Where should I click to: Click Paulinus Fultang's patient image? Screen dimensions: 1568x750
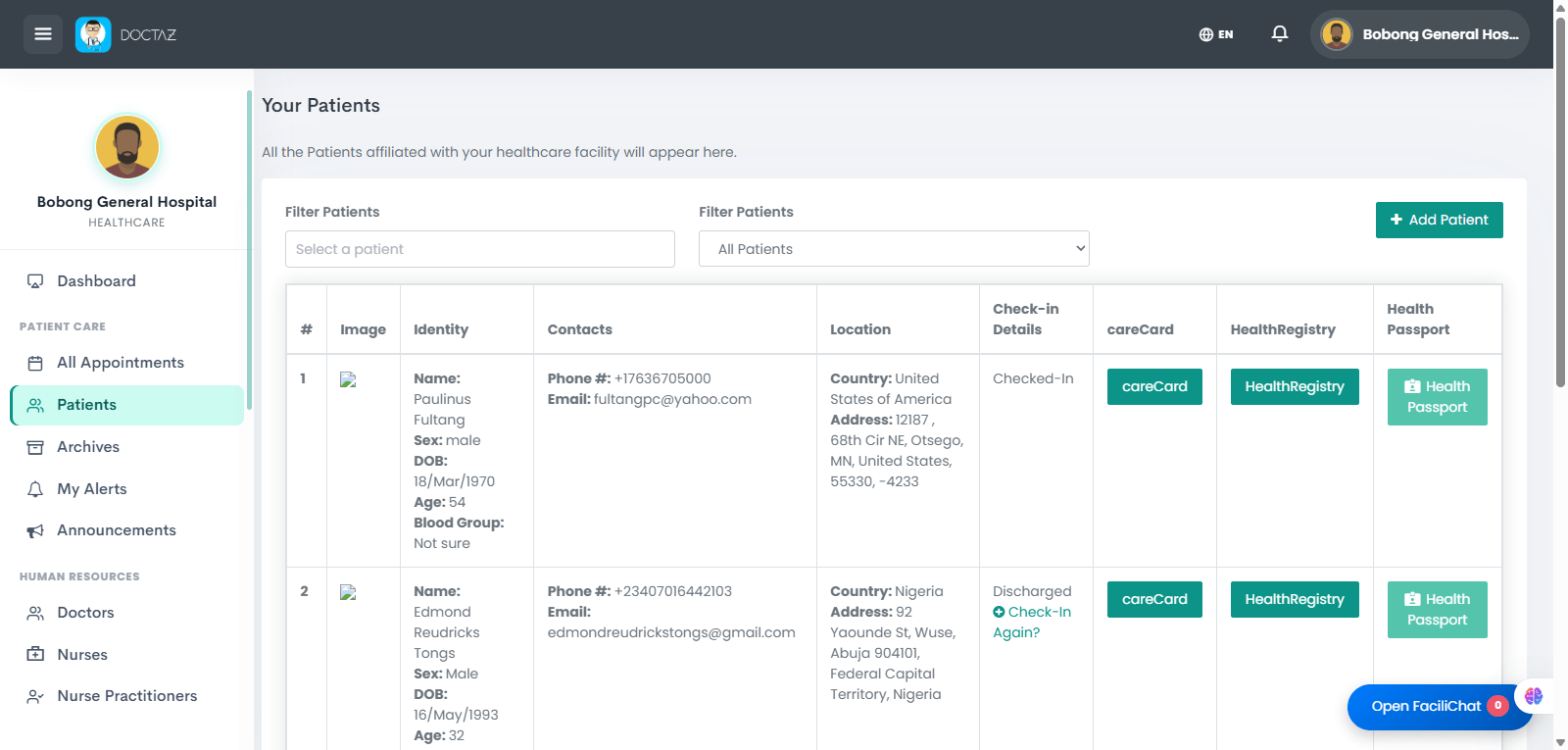point(348,380)
